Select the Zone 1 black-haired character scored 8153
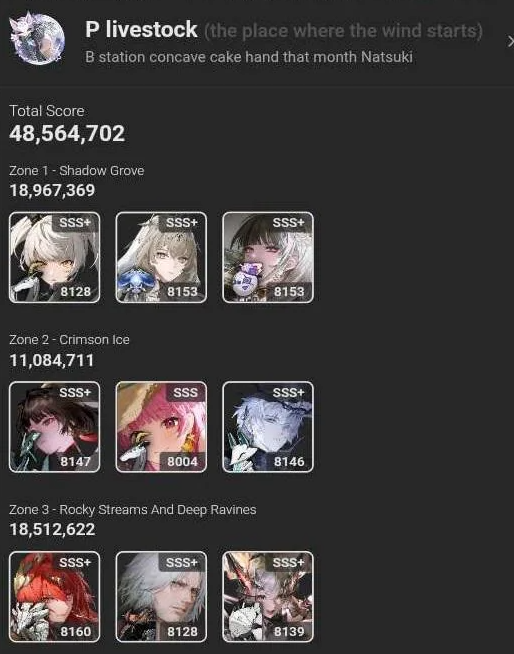The height and width of the screenshot is (654, 514). click(268, 257)
